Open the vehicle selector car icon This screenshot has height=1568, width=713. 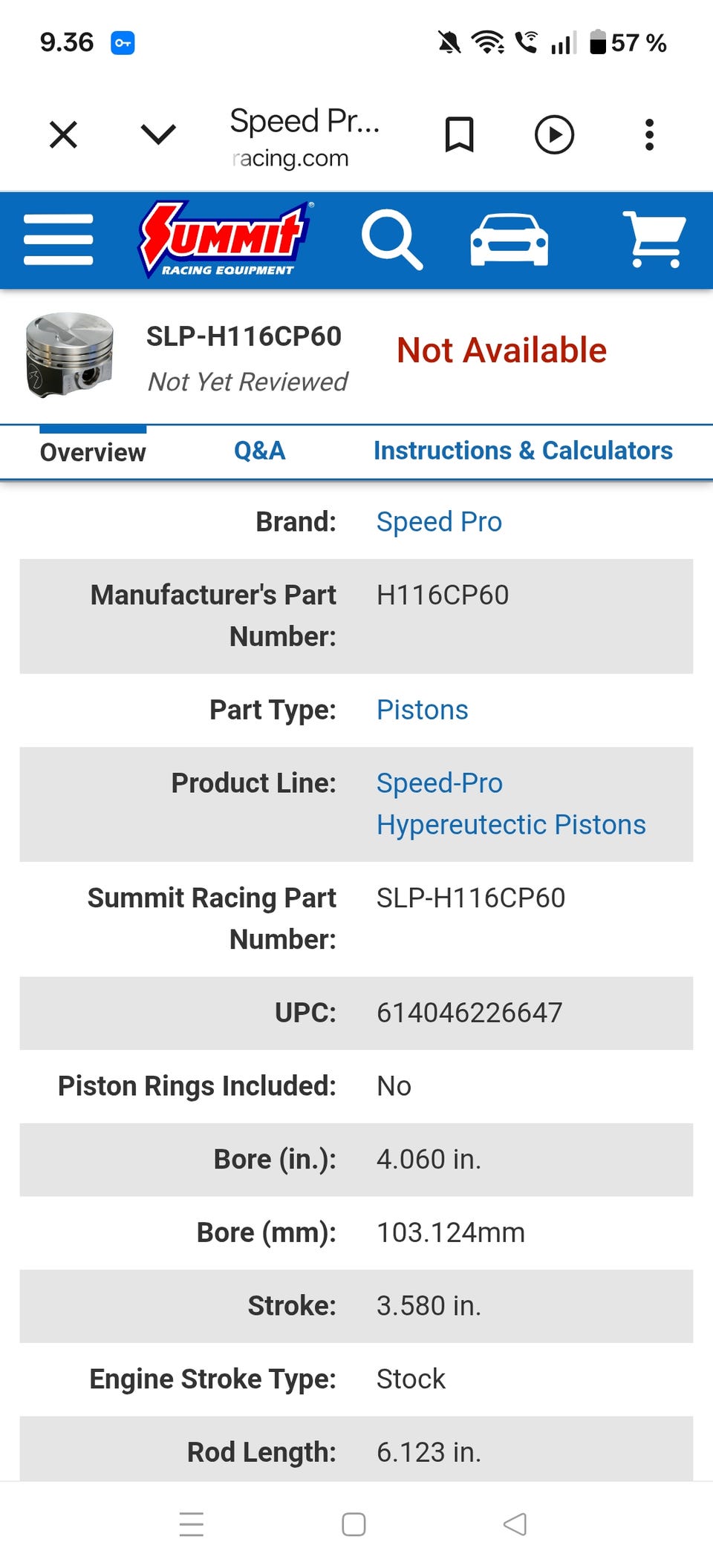point(509,240)
